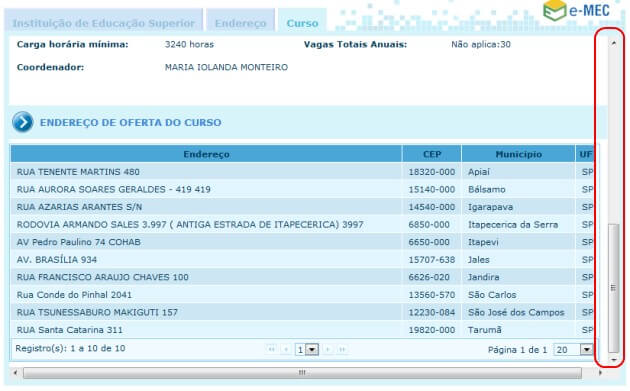The width and height of the screenshot is (630, 391).
Task: Select the RUA AZARIAS ARANTES S/N address
Action: pyautogui.click(x=79, y=207)
